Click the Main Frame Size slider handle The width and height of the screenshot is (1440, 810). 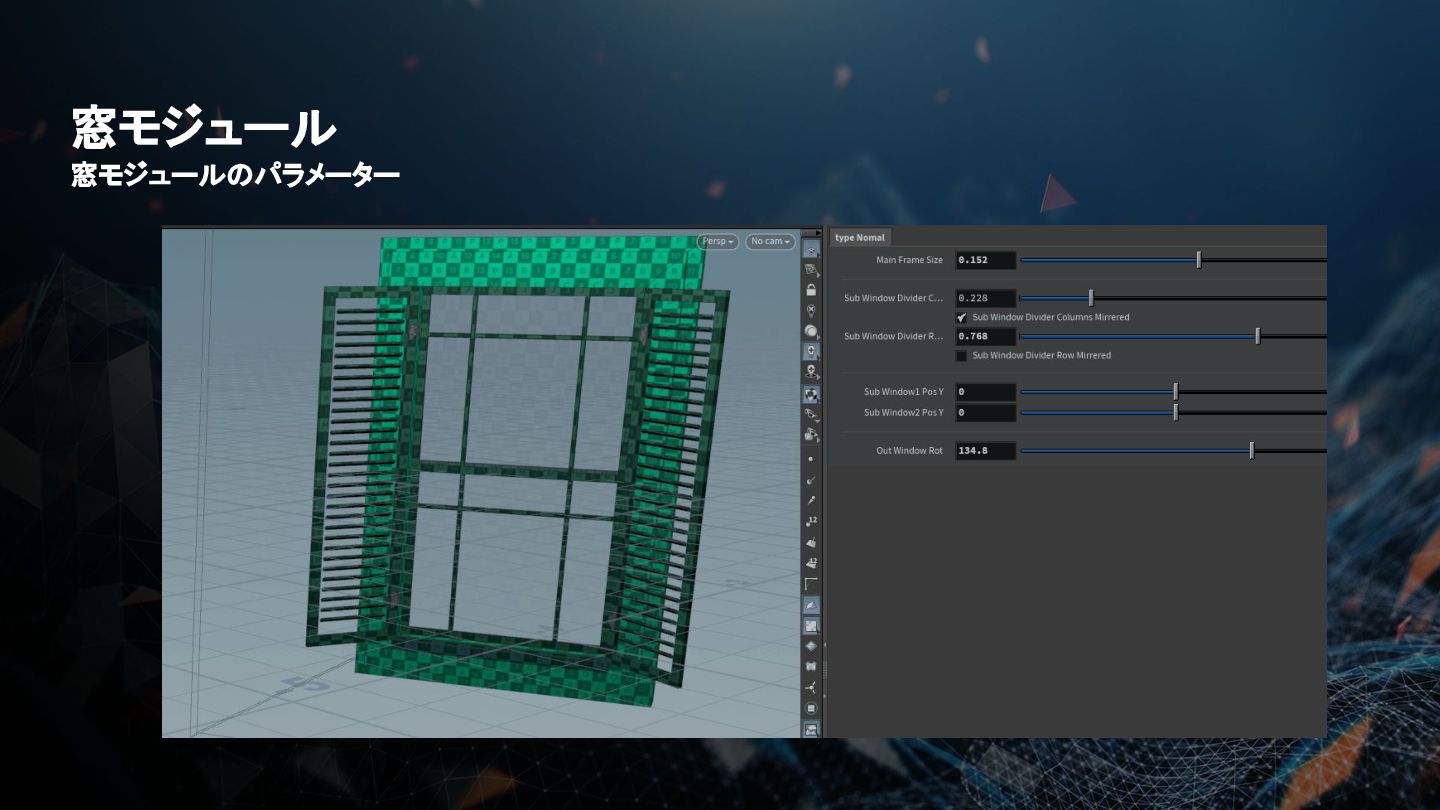[1199, 260]
